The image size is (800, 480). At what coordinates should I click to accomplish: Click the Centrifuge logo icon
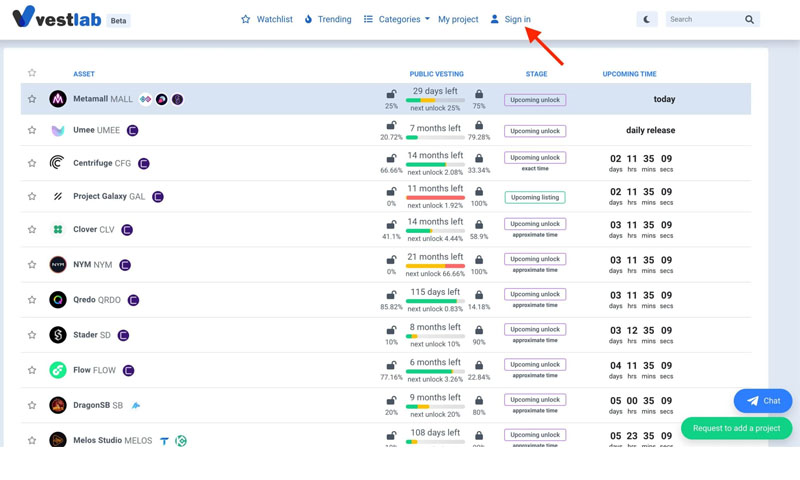[57, 163]
